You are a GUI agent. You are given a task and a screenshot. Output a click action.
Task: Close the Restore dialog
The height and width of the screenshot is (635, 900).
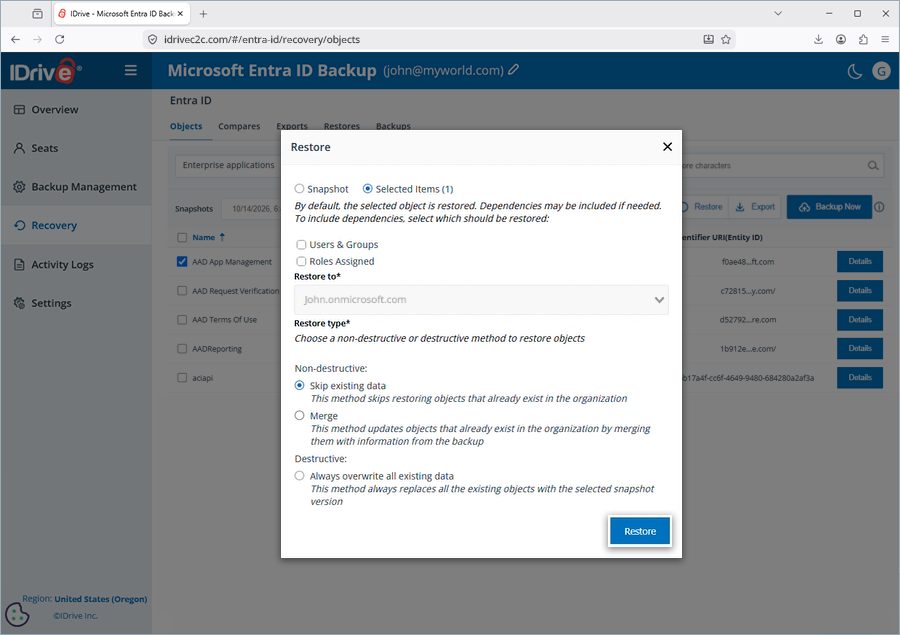tap(667, 147)
